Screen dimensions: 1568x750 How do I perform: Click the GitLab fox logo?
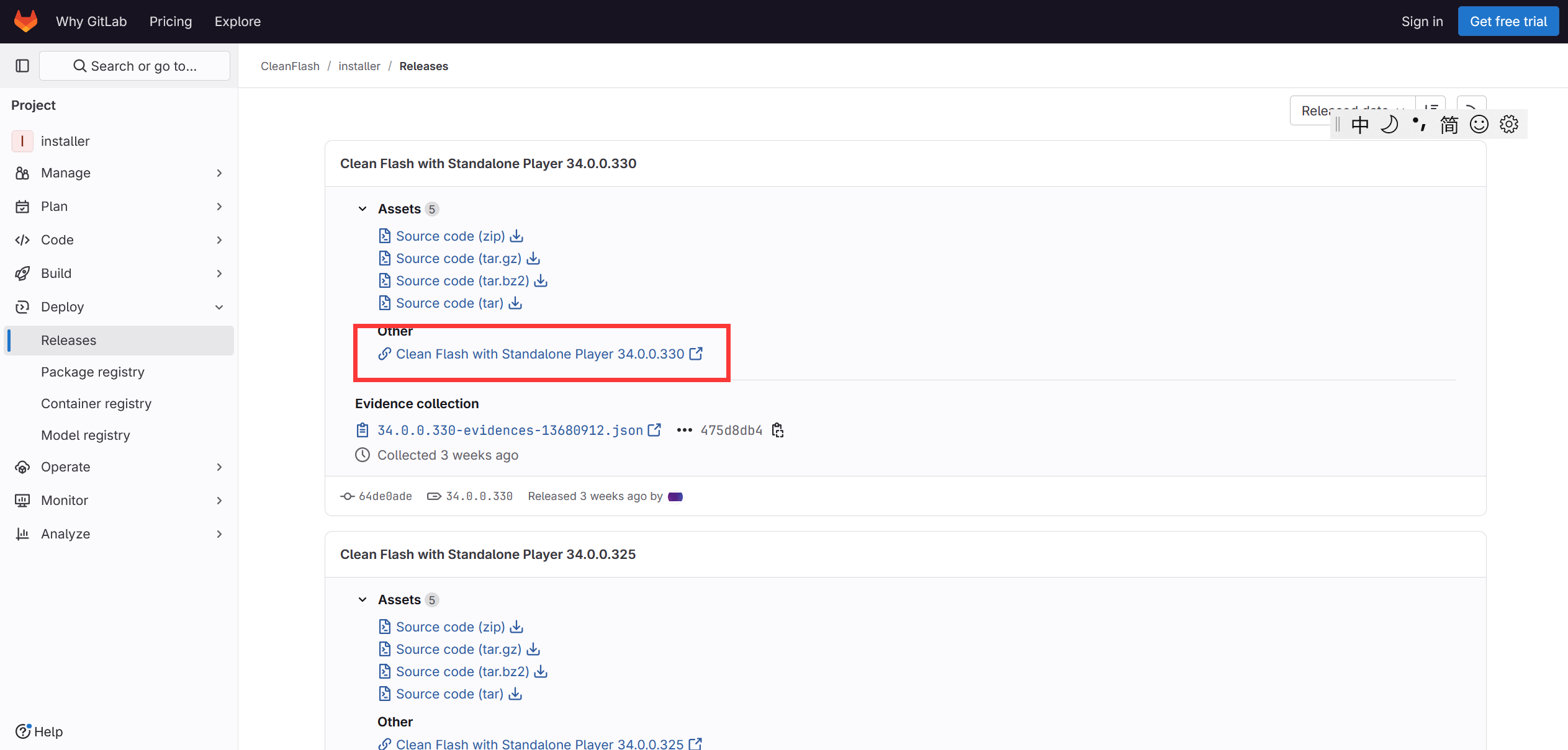(x=26, y=21)
